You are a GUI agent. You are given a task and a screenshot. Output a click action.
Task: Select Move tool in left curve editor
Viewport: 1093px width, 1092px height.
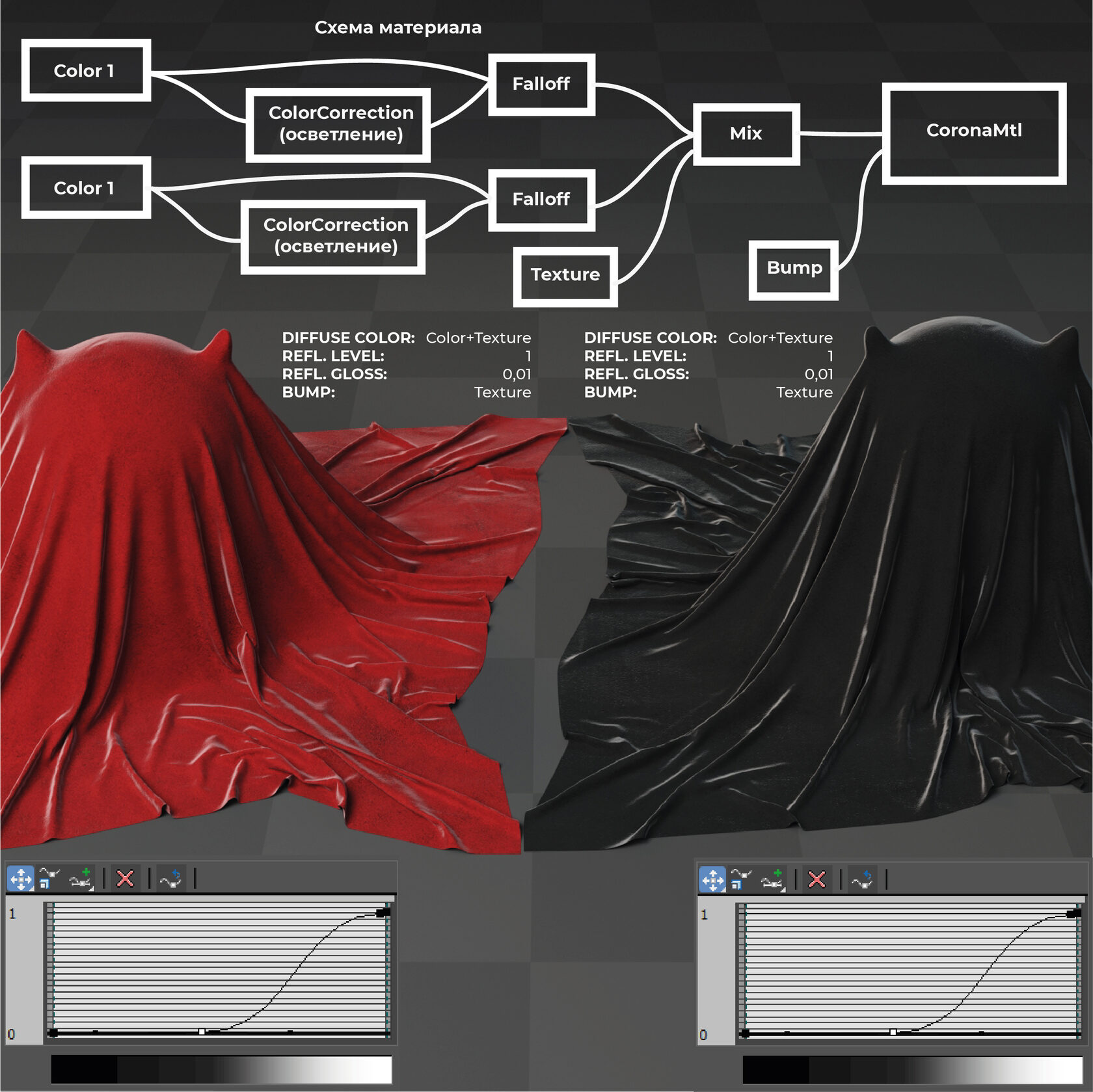[x=20, y=879]
